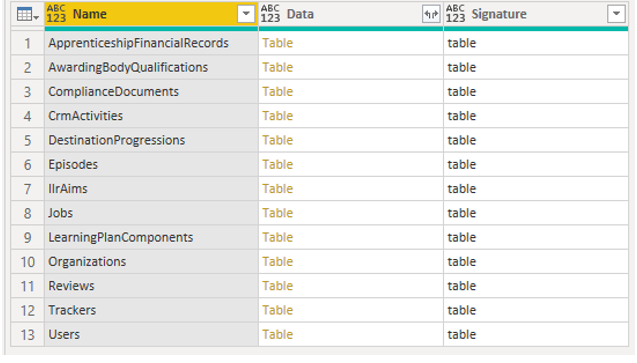Select Signature cell in Episodes row
The width and height of the screenshot is (637, 363).
(x=536, y=165)
